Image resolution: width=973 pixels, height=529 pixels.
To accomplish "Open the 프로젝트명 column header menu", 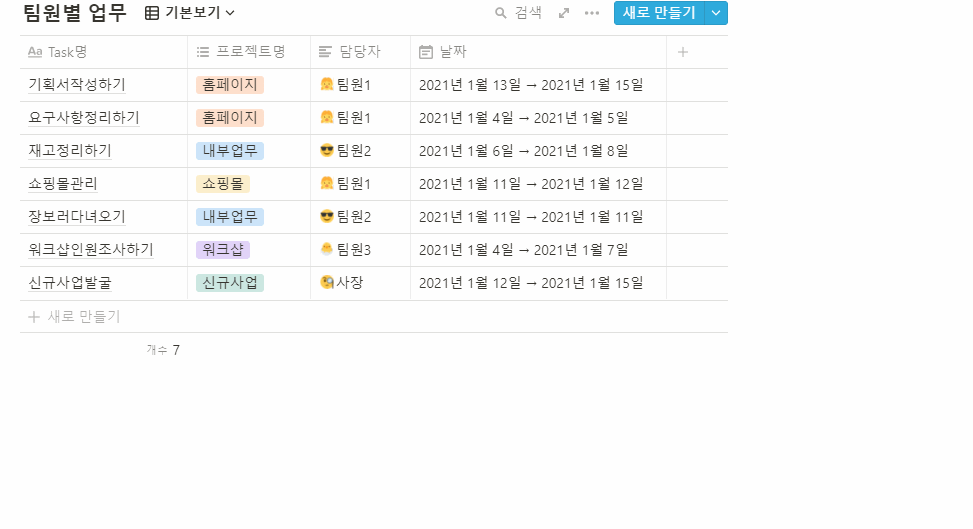I will (249, 52).
